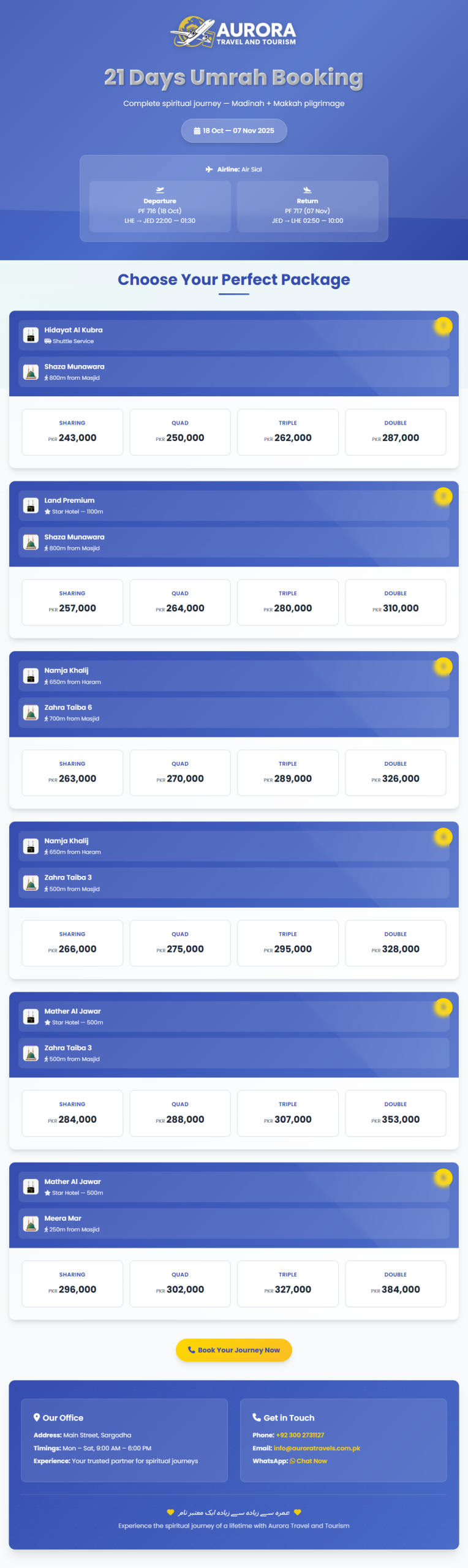
Task: Click the yellow badge on the Hidayat Al Kubra package
Action: [x=443, y=326]
